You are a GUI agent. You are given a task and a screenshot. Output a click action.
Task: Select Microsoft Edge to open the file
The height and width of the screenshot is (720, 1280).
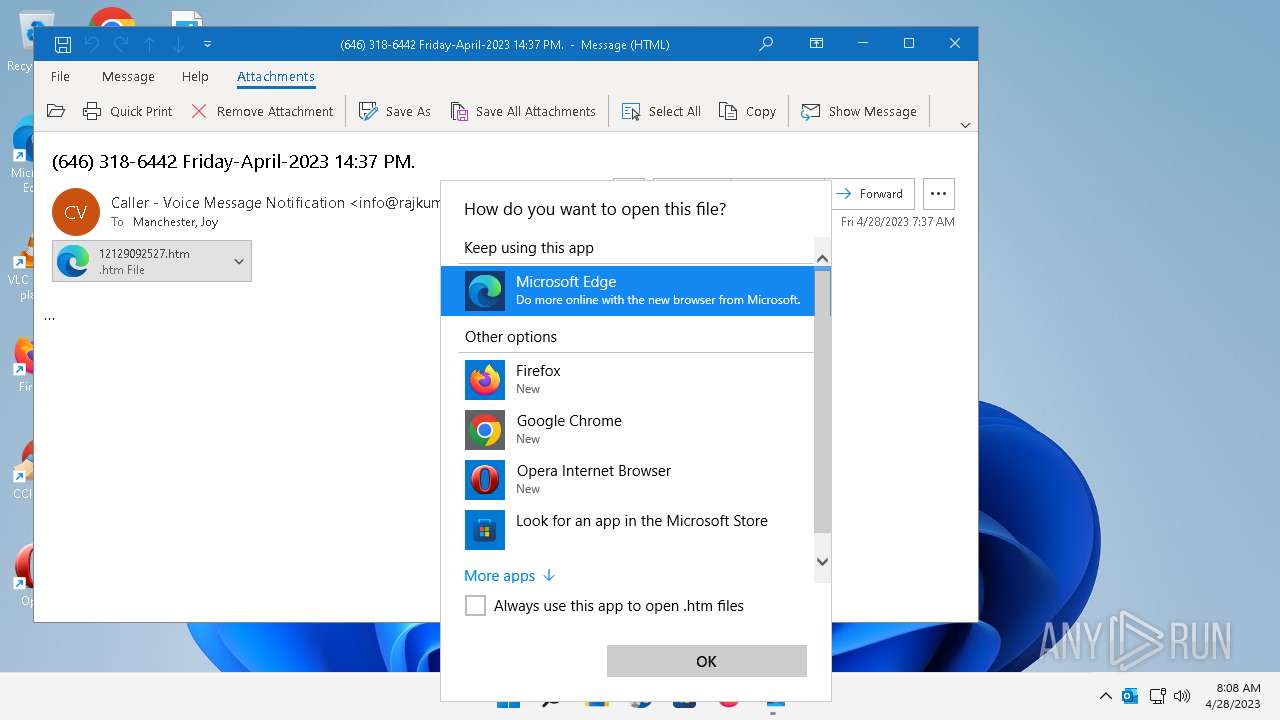point(628,291)
